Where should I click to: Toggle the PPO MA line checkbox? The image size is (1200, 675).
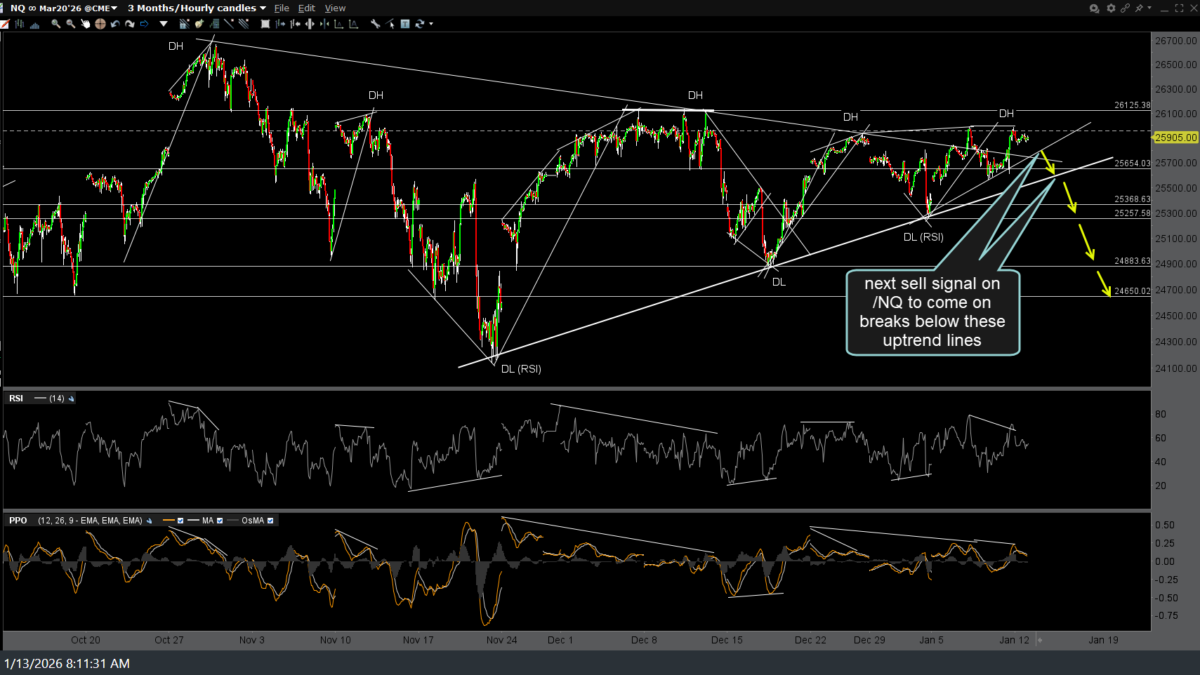coord(220,521)
